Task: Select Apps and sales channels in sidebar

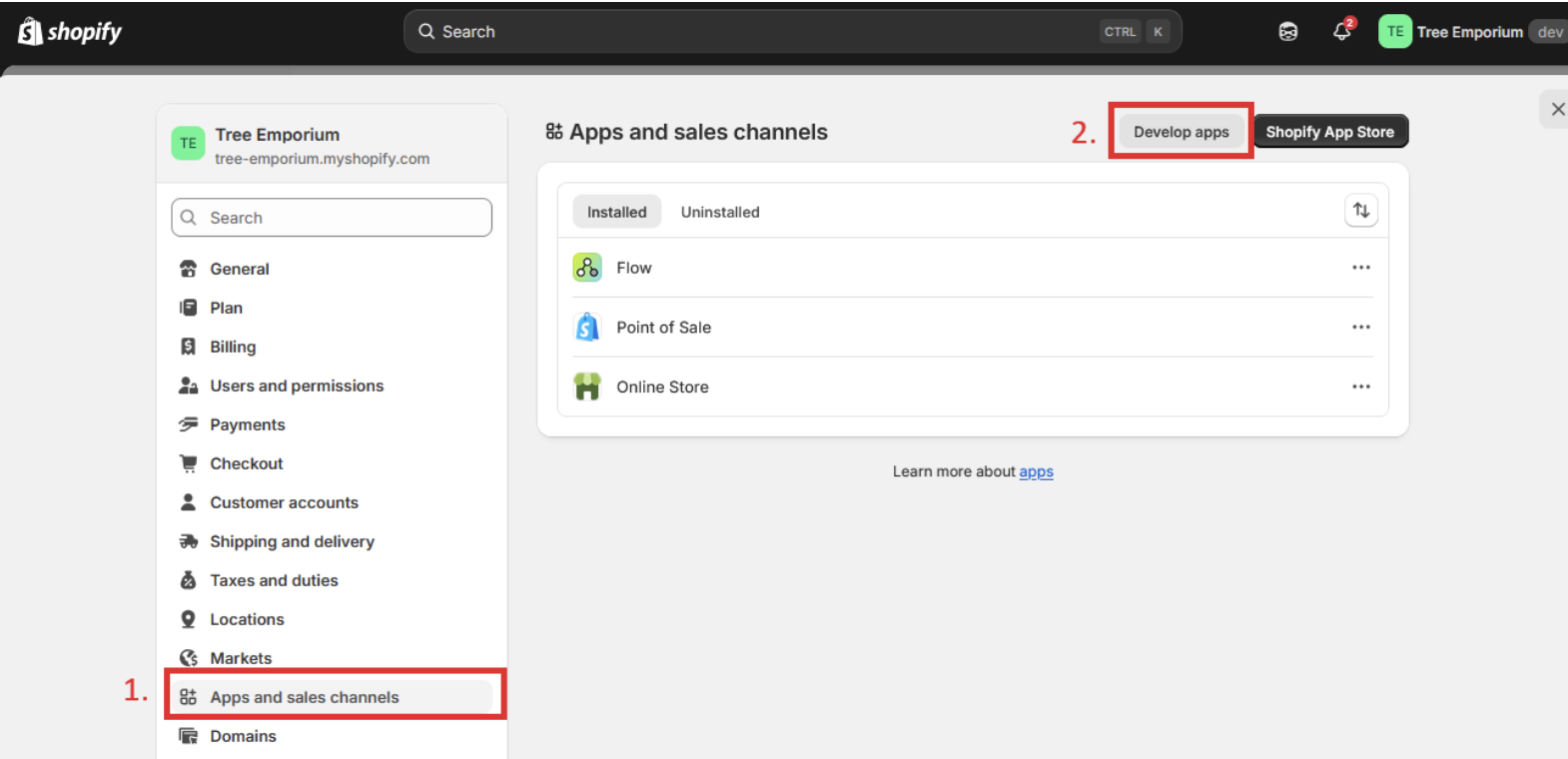Action: pos(332,697)
